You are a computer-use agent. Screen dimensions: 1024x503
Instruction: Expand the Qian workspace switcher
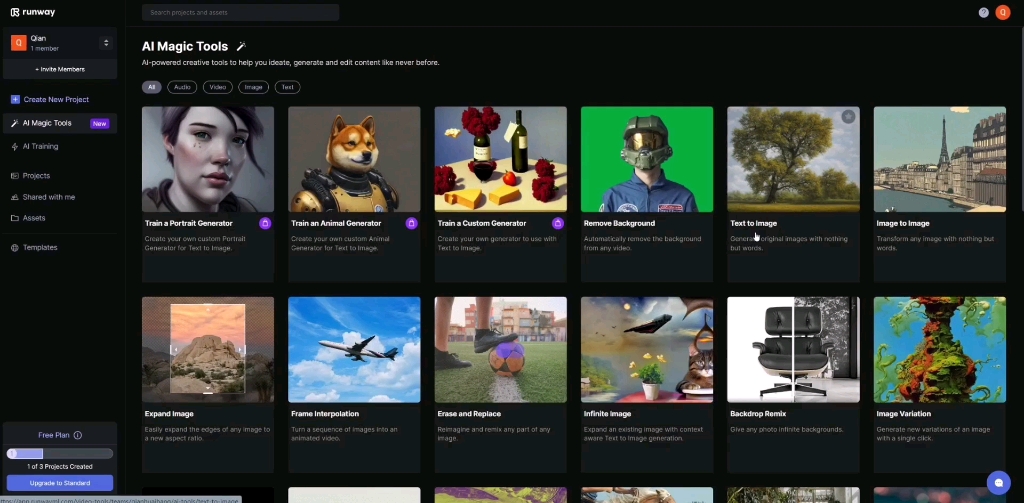click(x=106, y=43)
